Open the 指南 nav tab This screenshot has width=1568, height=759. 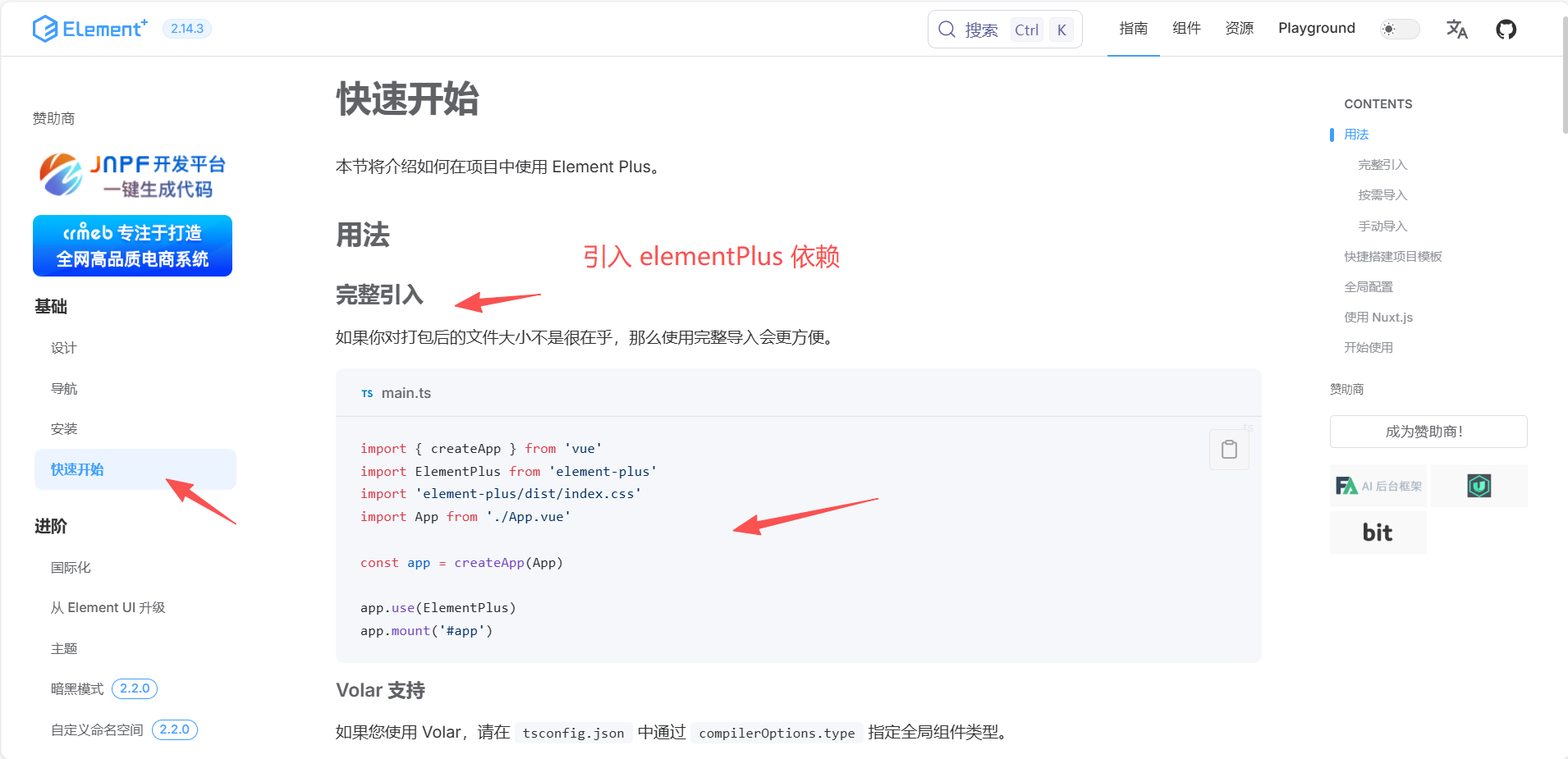tap(1134, 29)
